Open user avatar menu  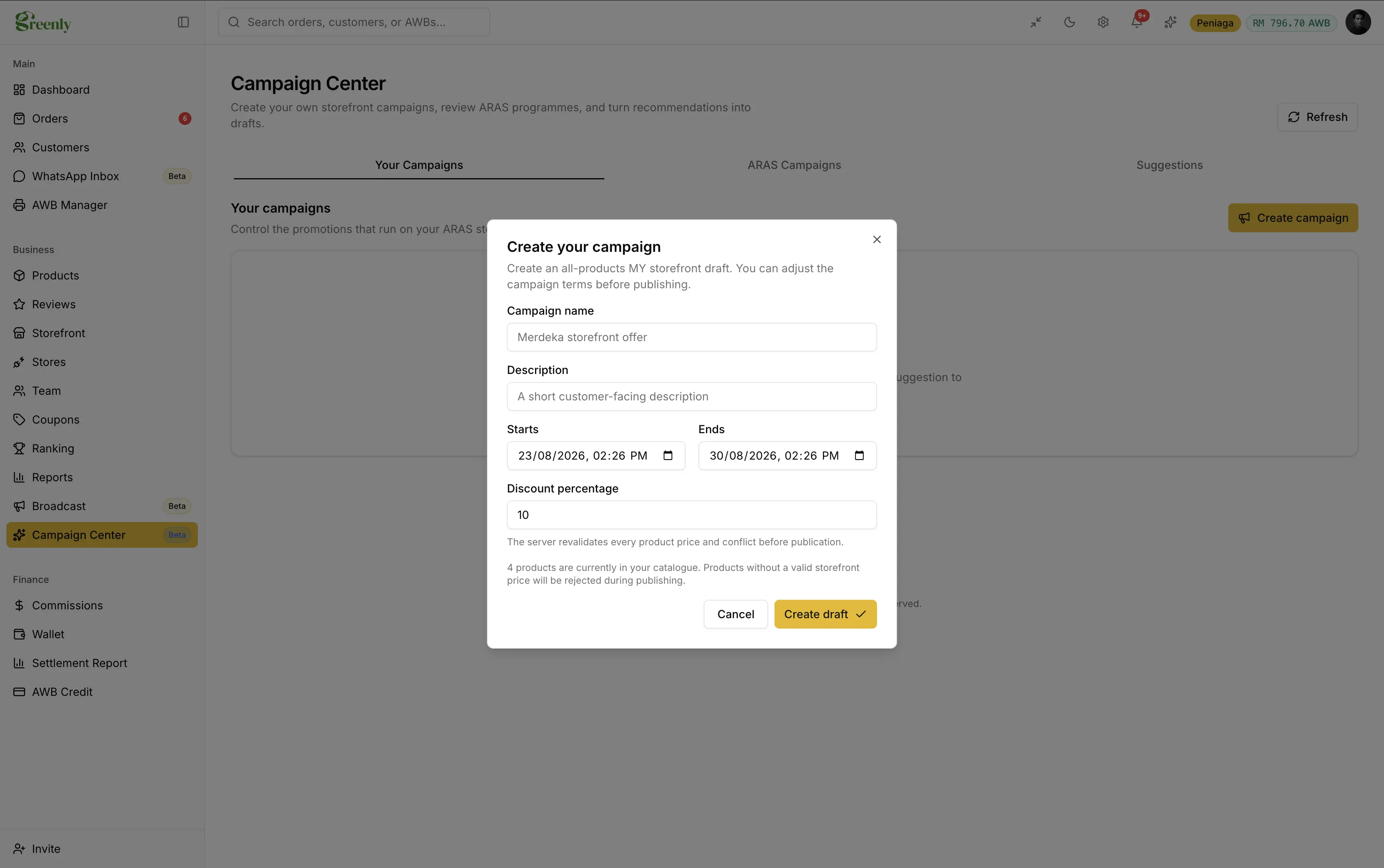[1358, 22]
